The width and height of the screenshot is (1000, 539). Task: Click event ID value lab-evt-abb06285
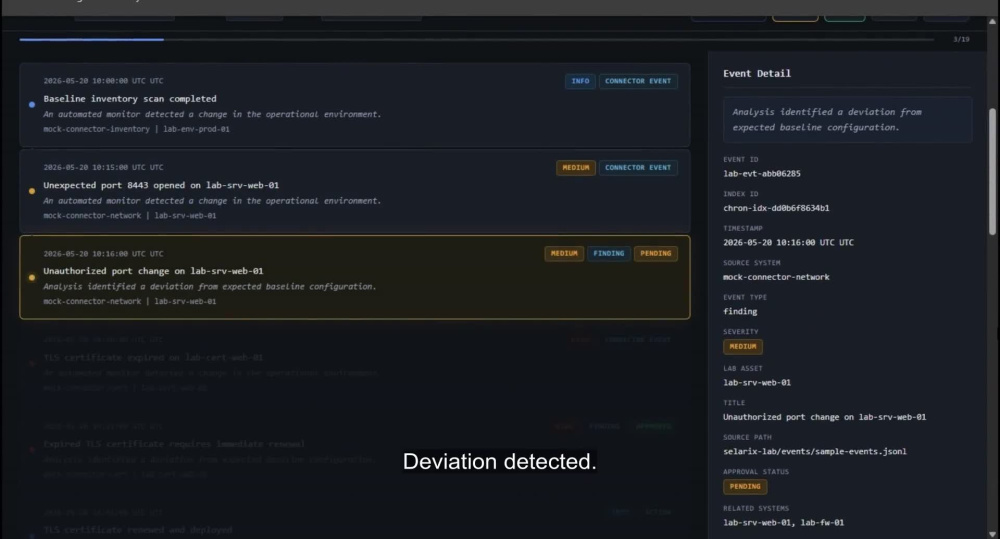coord(761,174)
